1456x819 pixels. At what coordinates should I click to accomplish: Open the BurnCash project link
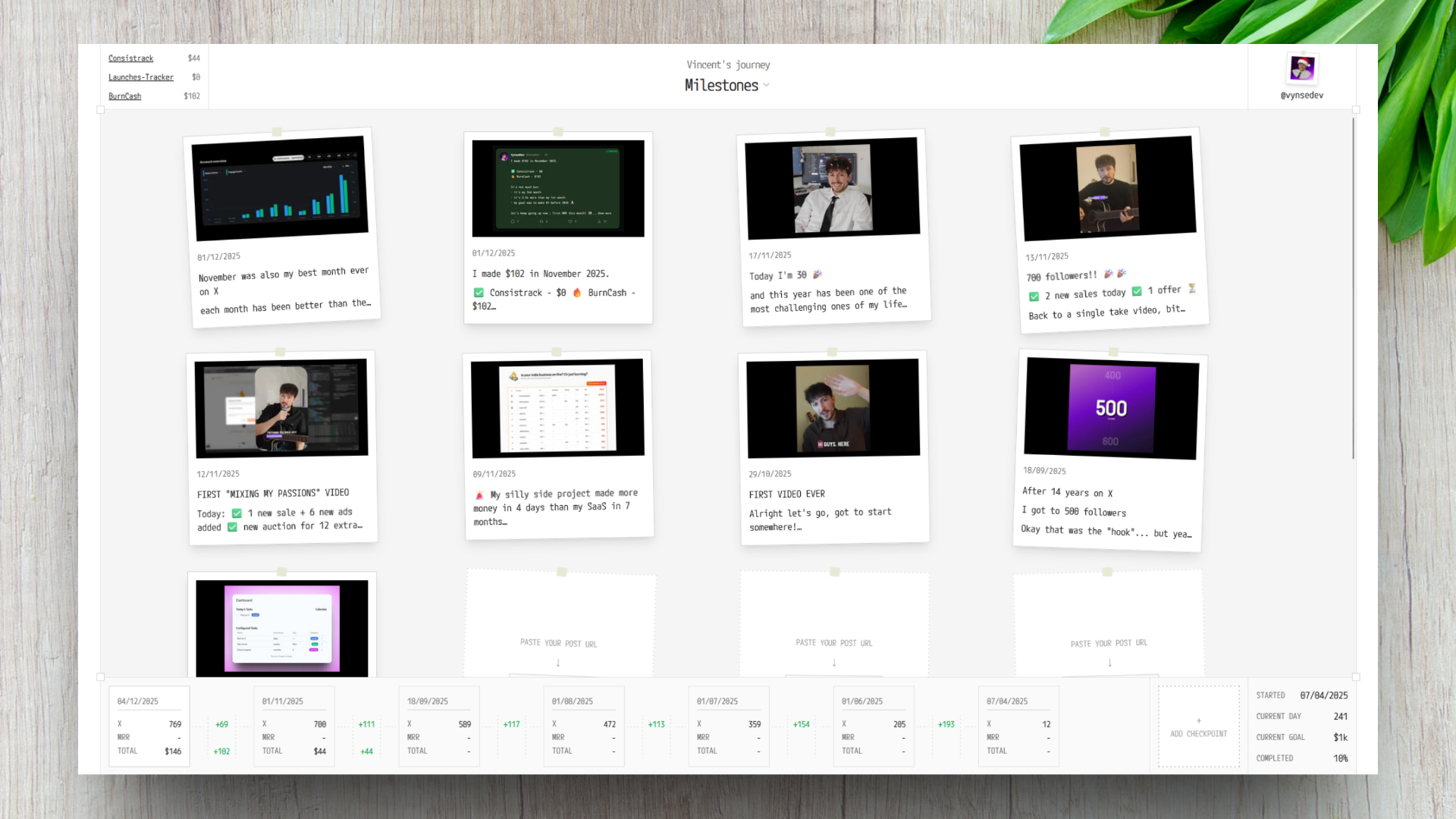[x=124, y=96]
